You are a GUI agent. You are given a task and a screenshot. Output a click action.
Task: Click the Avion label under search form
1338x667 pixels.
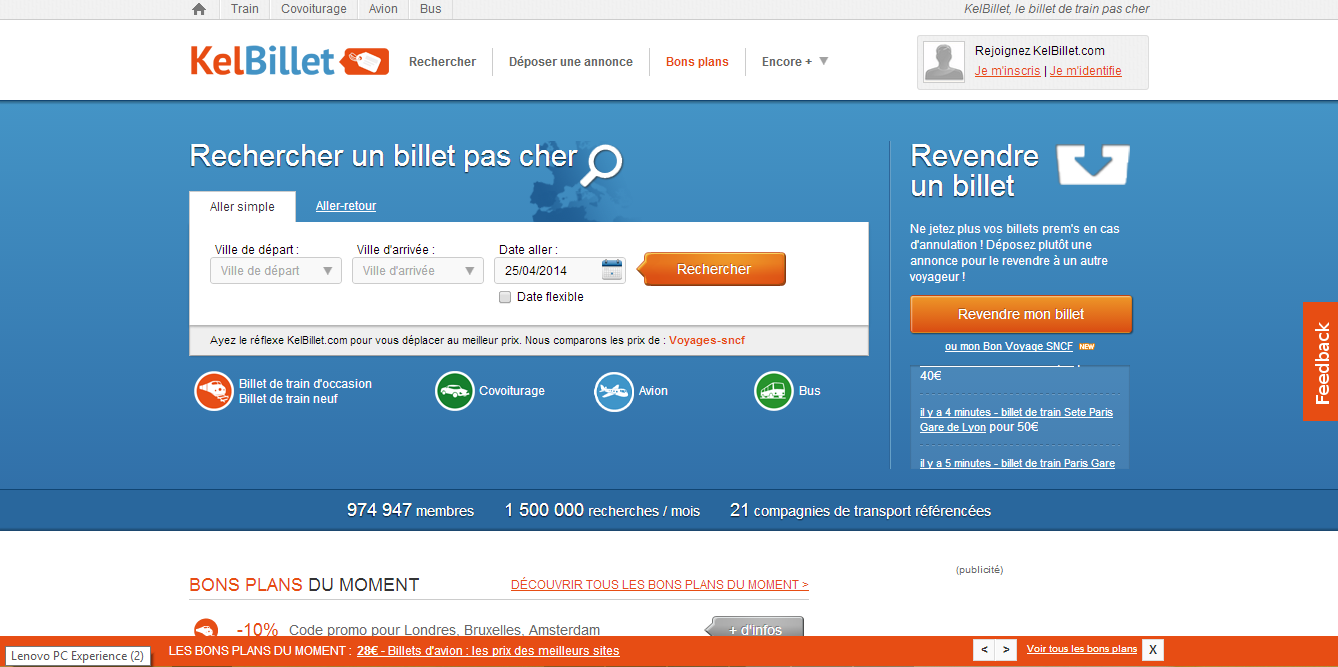click(653, 391)
